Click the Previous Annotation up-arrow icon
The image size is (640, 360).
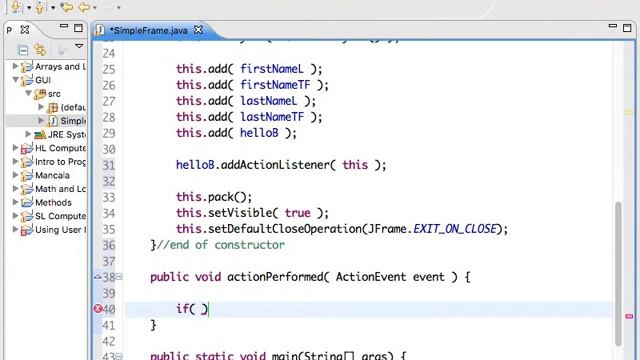coord(40,7)
